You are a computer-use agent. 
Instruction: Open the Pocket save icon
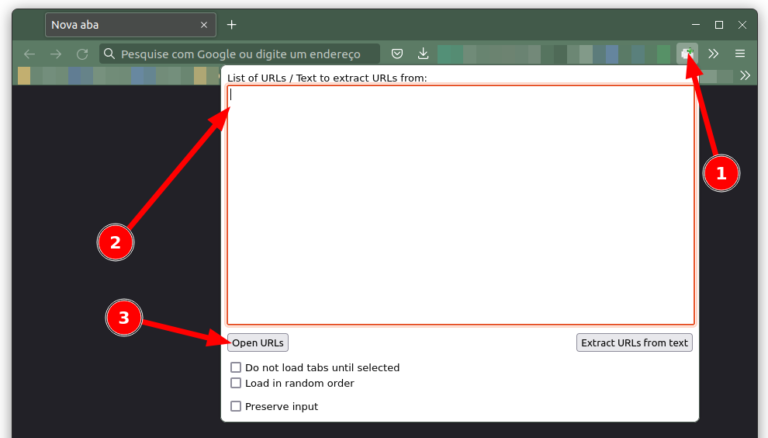(x=397, y=54)
